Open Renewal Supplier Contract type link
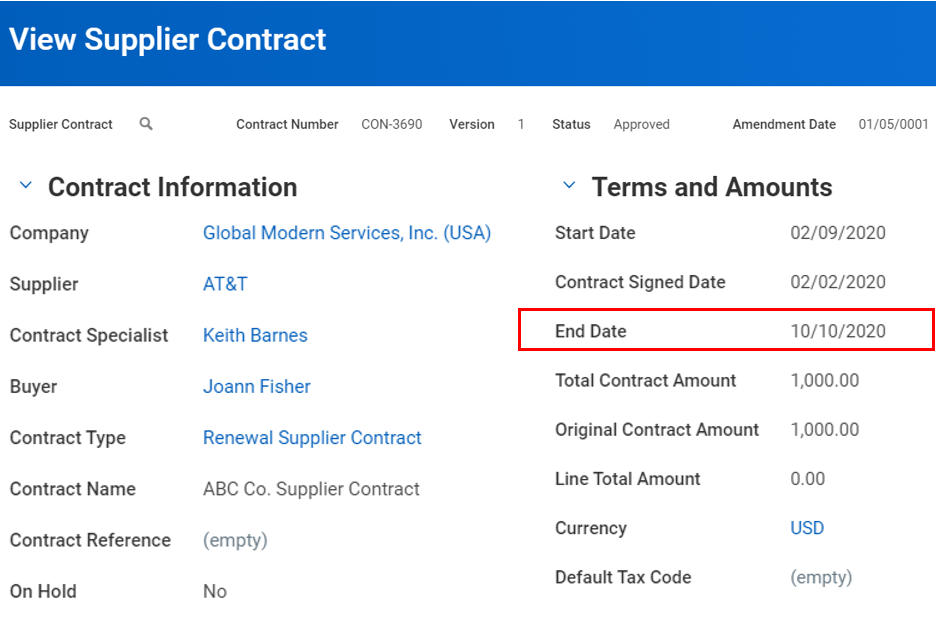 tap(312, 438)
